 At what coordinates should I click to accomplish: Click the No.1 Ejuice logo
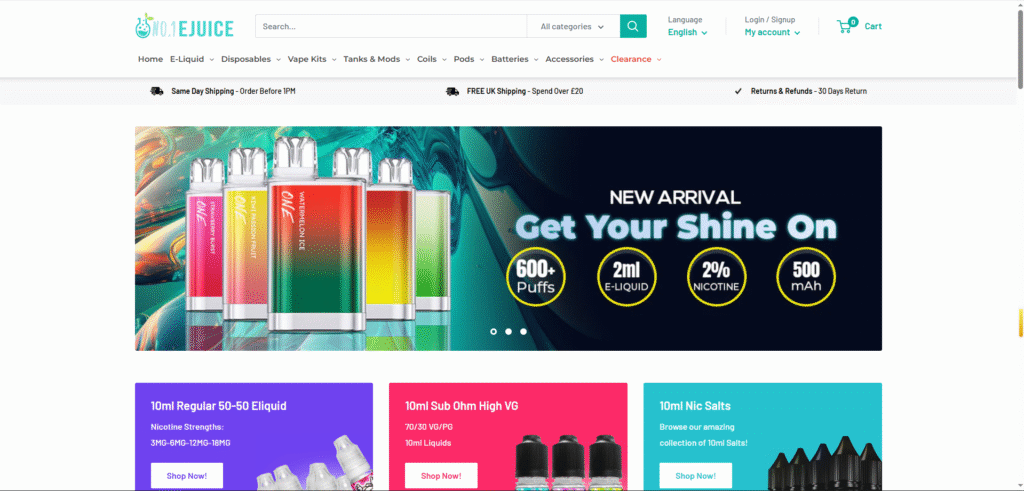(185, 27)
